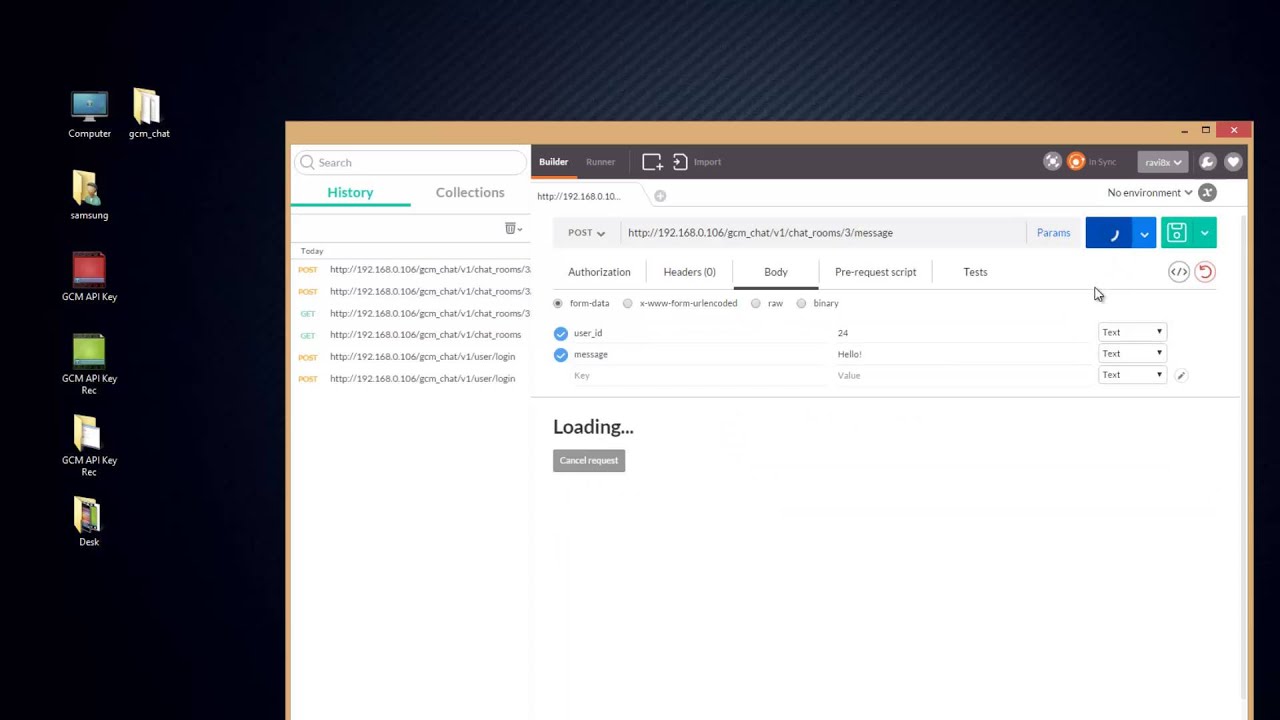Click the heart icon in the header
The width and height of the screenshot is (1280, 720).
coord(1233,162)
